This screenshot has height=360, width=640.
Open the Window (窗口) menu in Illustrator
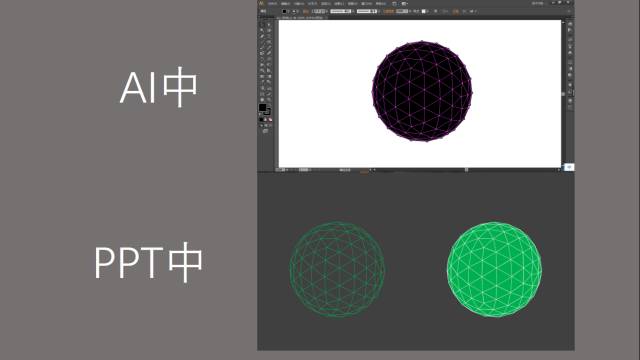367,4
